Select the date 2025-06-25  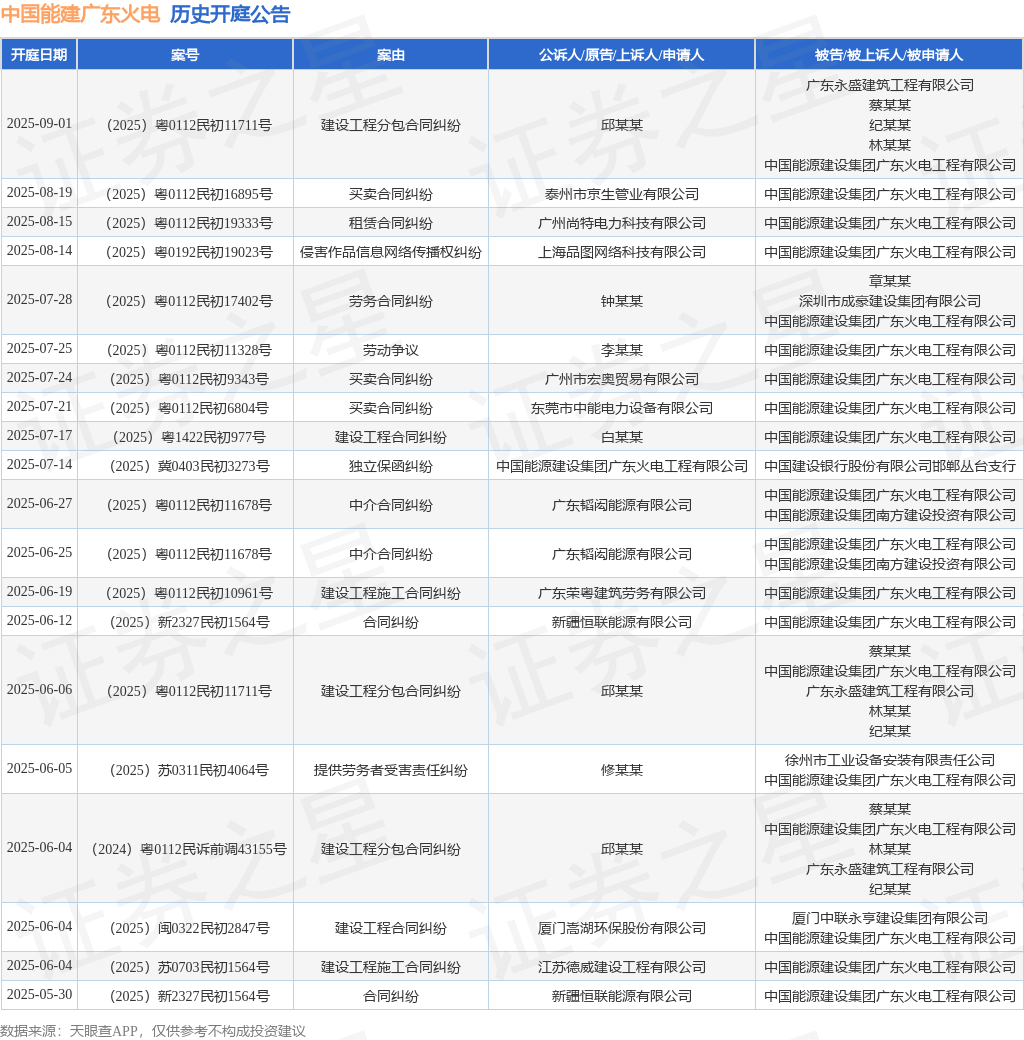[39, 552]
